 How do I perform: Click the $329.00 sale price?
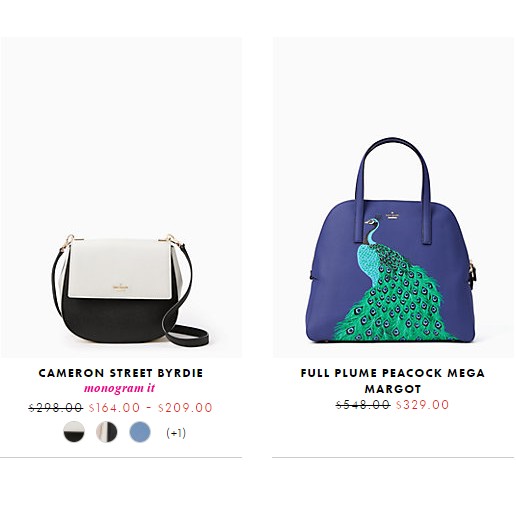422,405
